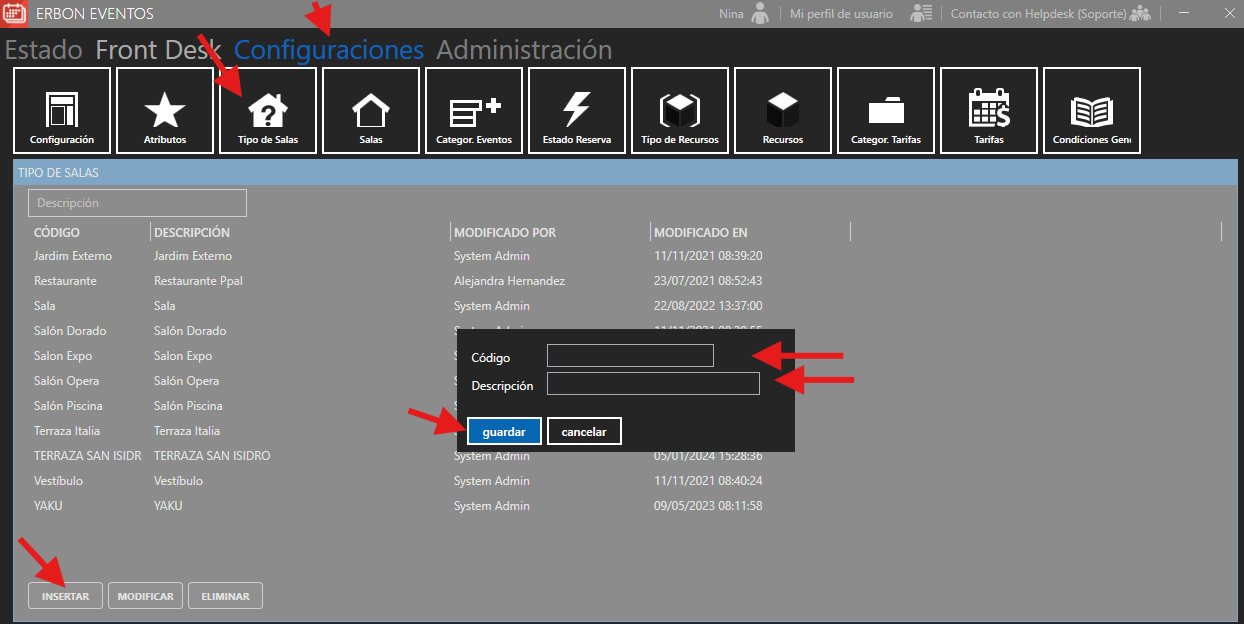
Task: Open Categor. Eventos icon
Action: click(x=474, y=109)
